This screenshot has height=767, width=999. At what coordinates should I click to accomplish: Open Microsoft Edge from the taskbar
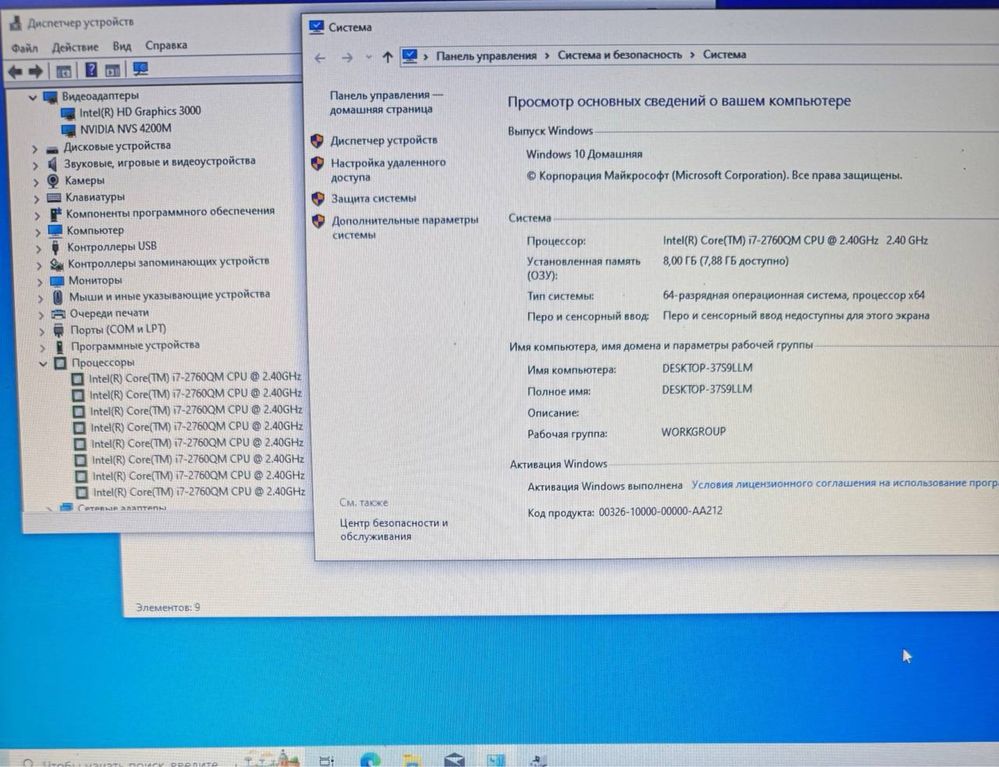pos(370,759)
